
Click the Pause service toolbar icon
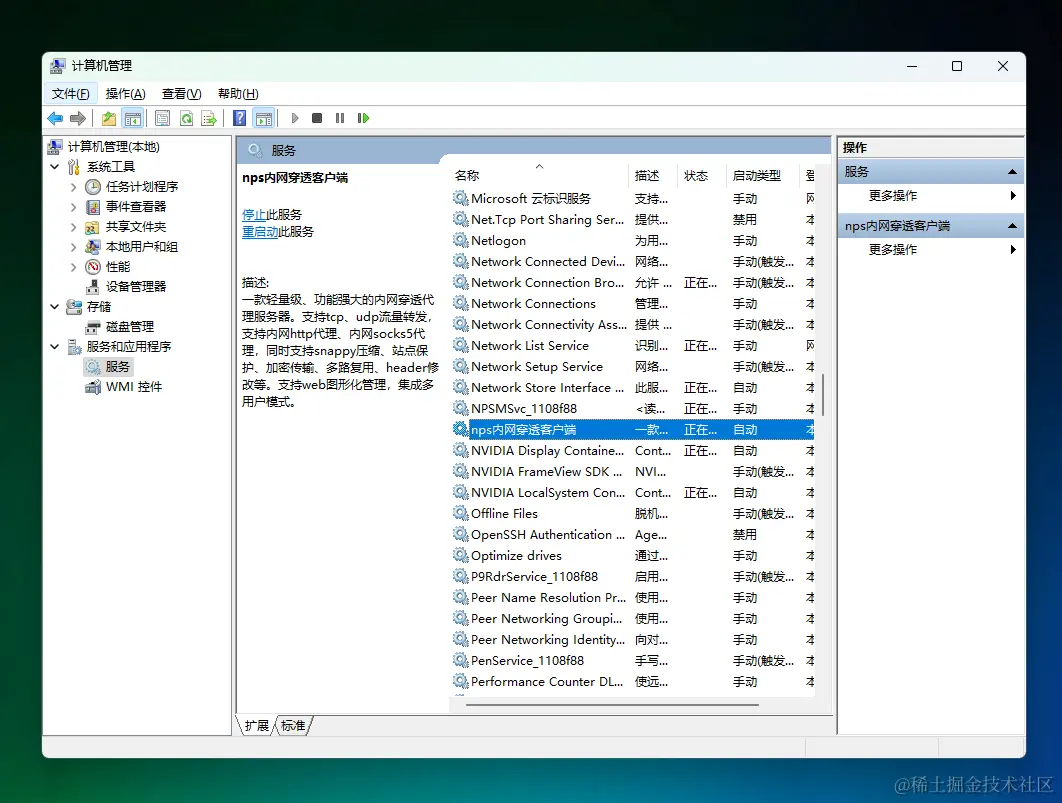[x=340, y=118]
